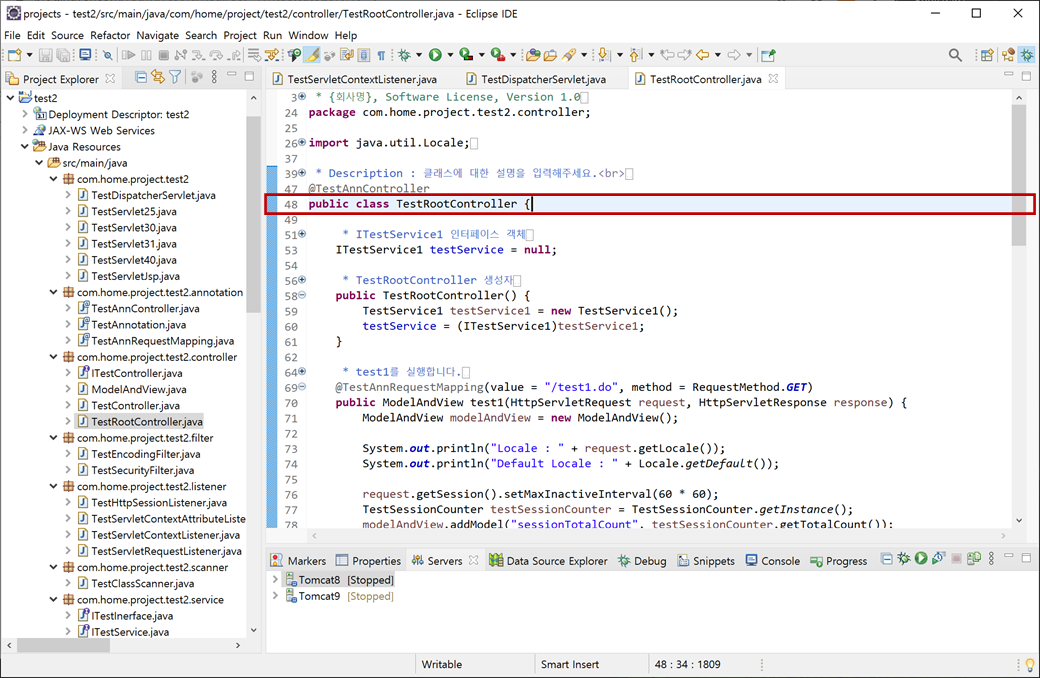Switch to TestServletContextListener.java editor tab
Image resolution: width=1040 pixels, height=678 pixels.
355,79
